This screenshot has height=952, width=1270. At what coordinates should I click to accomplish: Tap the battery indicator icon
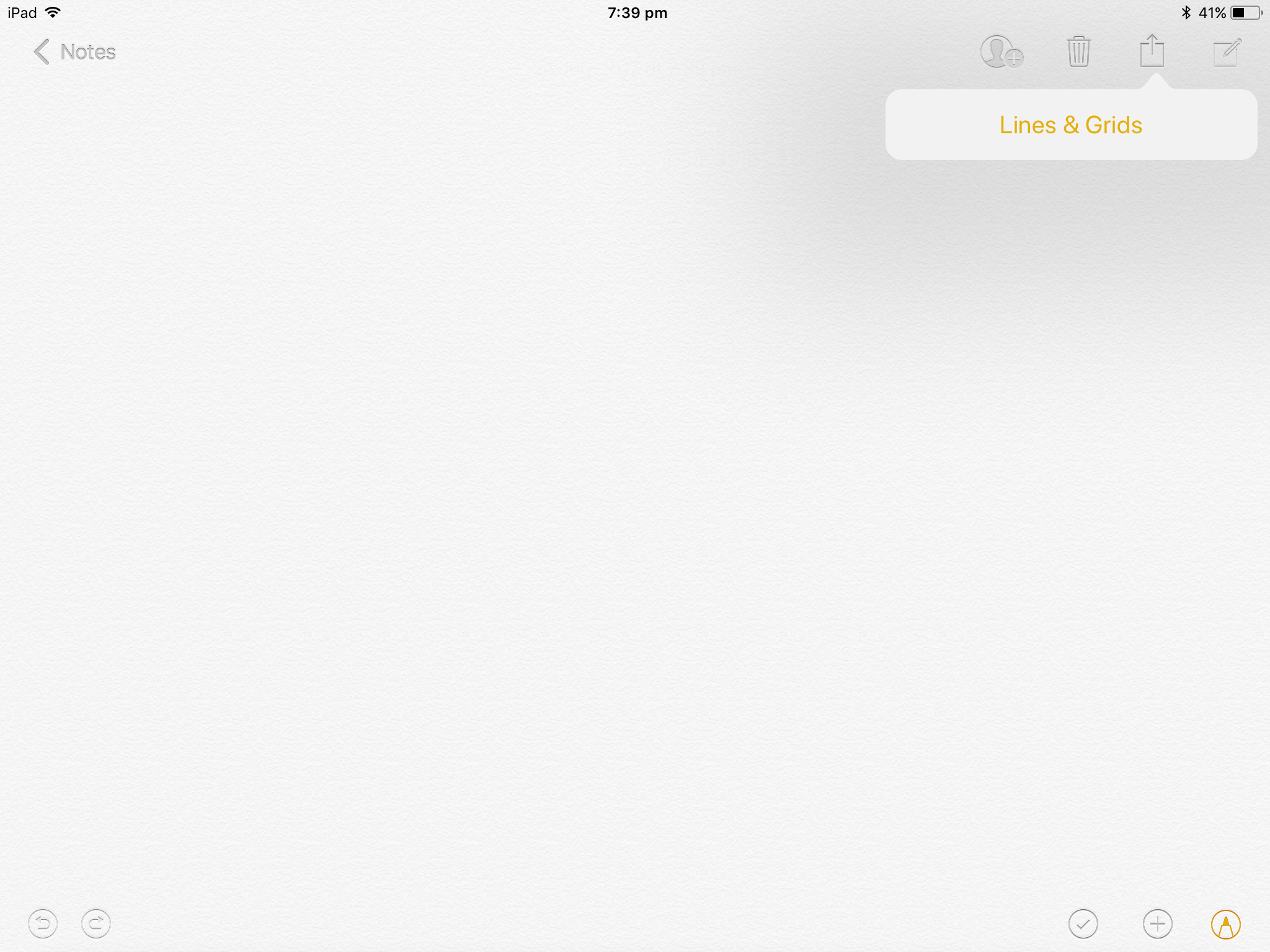1245,12
